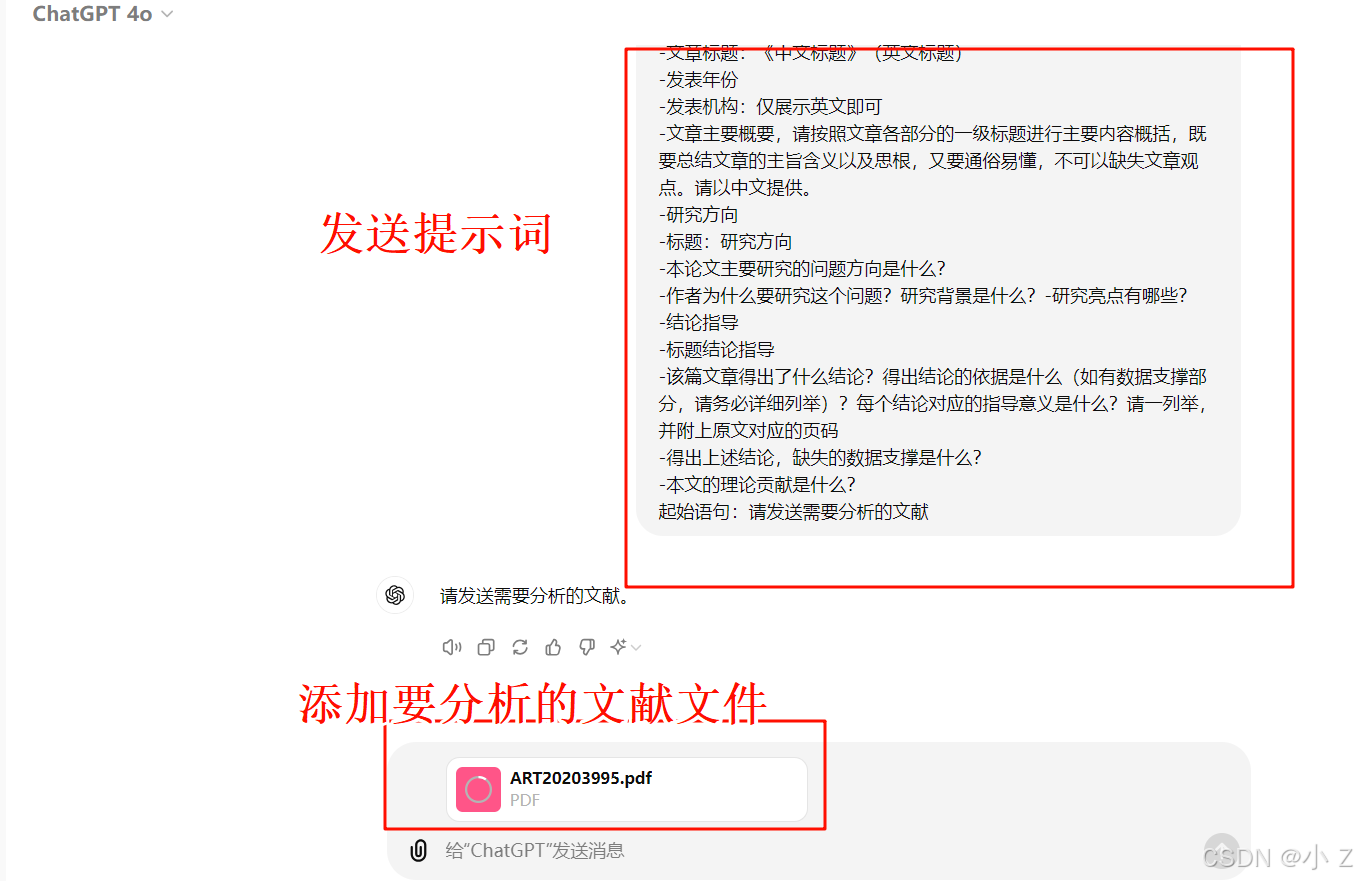Expand the chevron beside ChatGPT 4o
The height and width of the screenshot is (881, 1367).
[167, 14]
